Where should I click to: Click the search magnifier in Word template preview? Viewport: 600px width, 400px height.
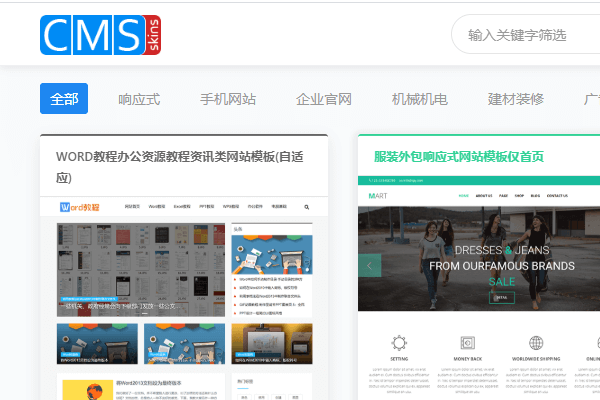pyautogui.click(x=307, y=207)
